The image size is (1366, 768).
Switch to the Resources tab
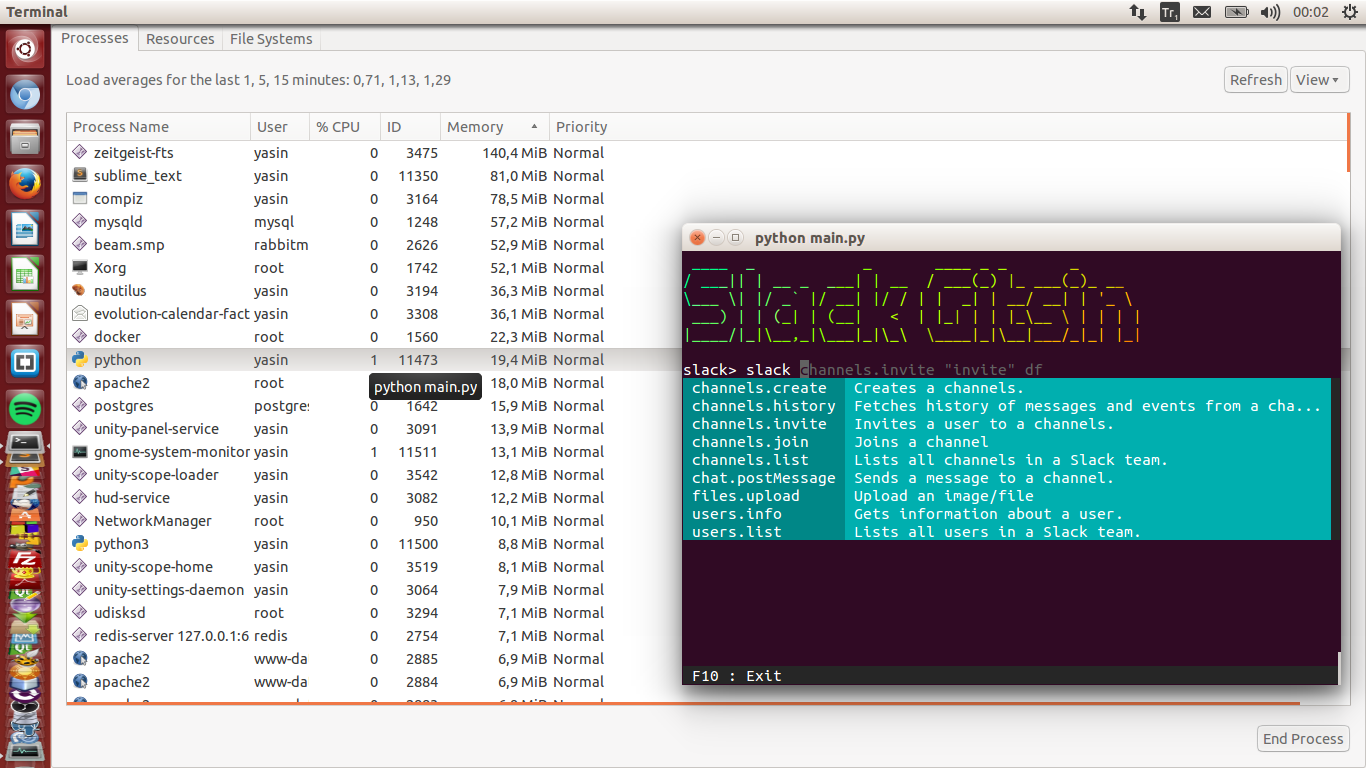[x=180, y=39]
